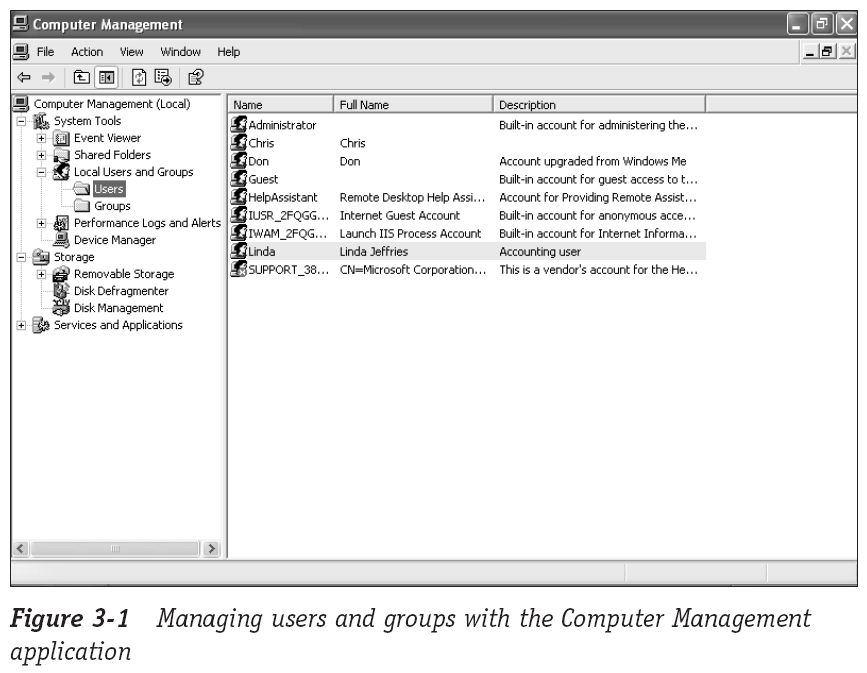The image size is (867, 673).
Task: Open the Action menu
Action: pyautogui.click(x=87, y=52)
